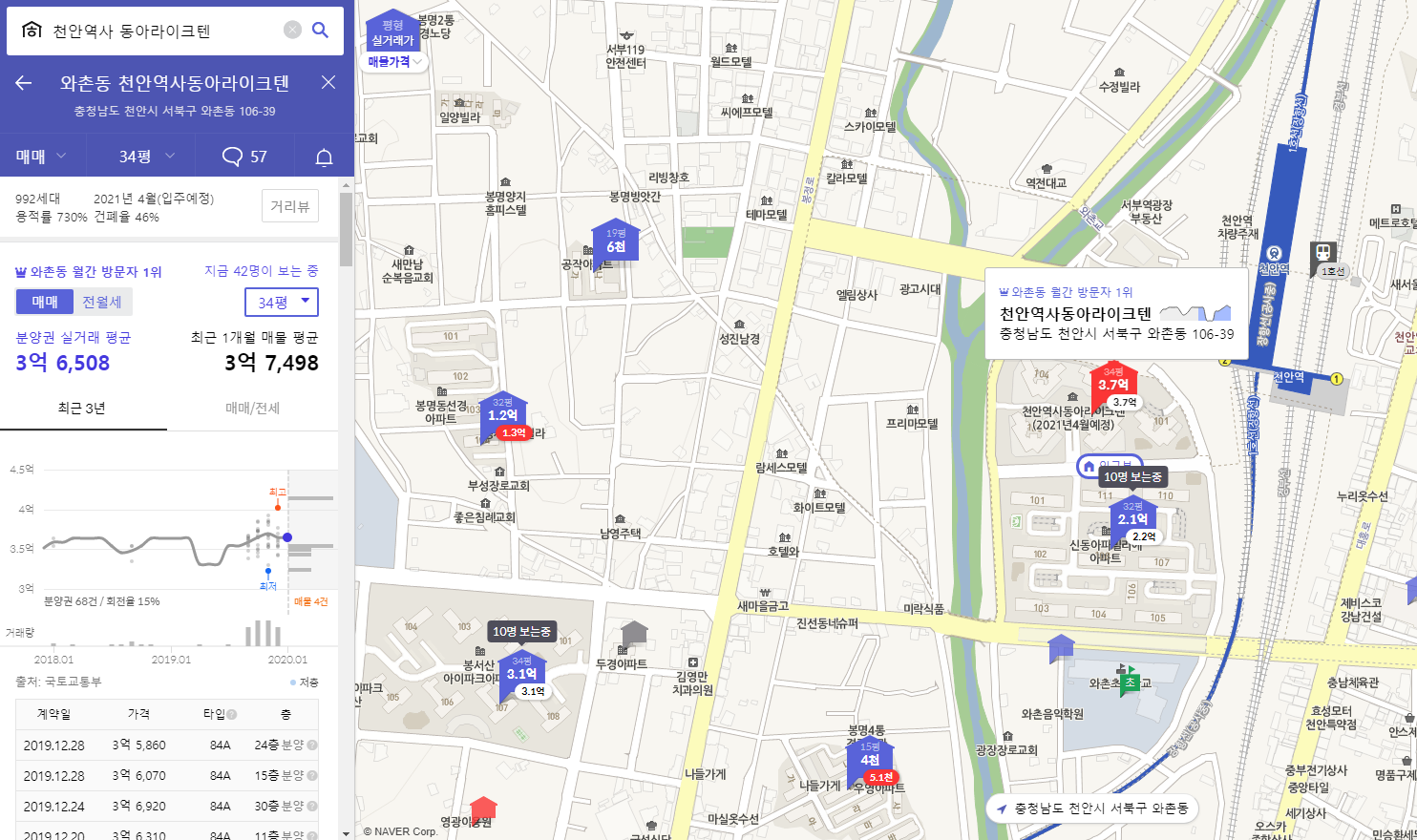This screenshot has height=840, width=1417.
Task: Close the 와촌동 천안역사동아라이크텐 panel
Action: [328, 82]
